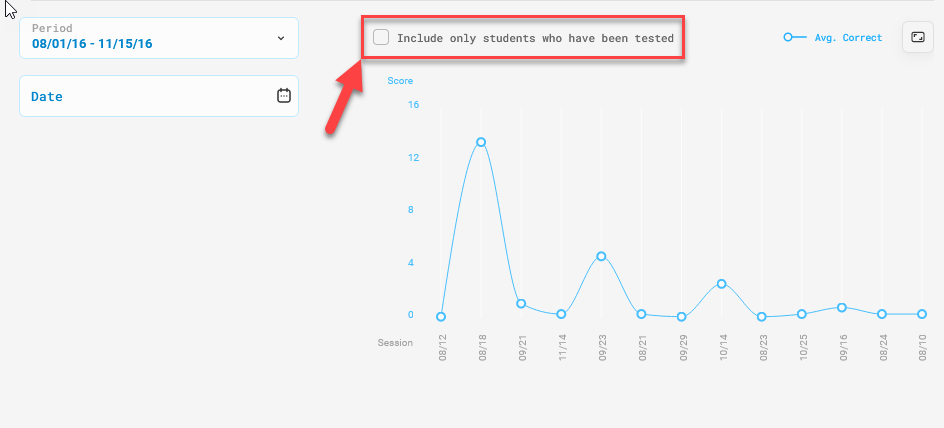Image resolution: width=944 pixels, height=428 pixels.
Task: Click the 09/21 data point marker
Action: (521, 303)
